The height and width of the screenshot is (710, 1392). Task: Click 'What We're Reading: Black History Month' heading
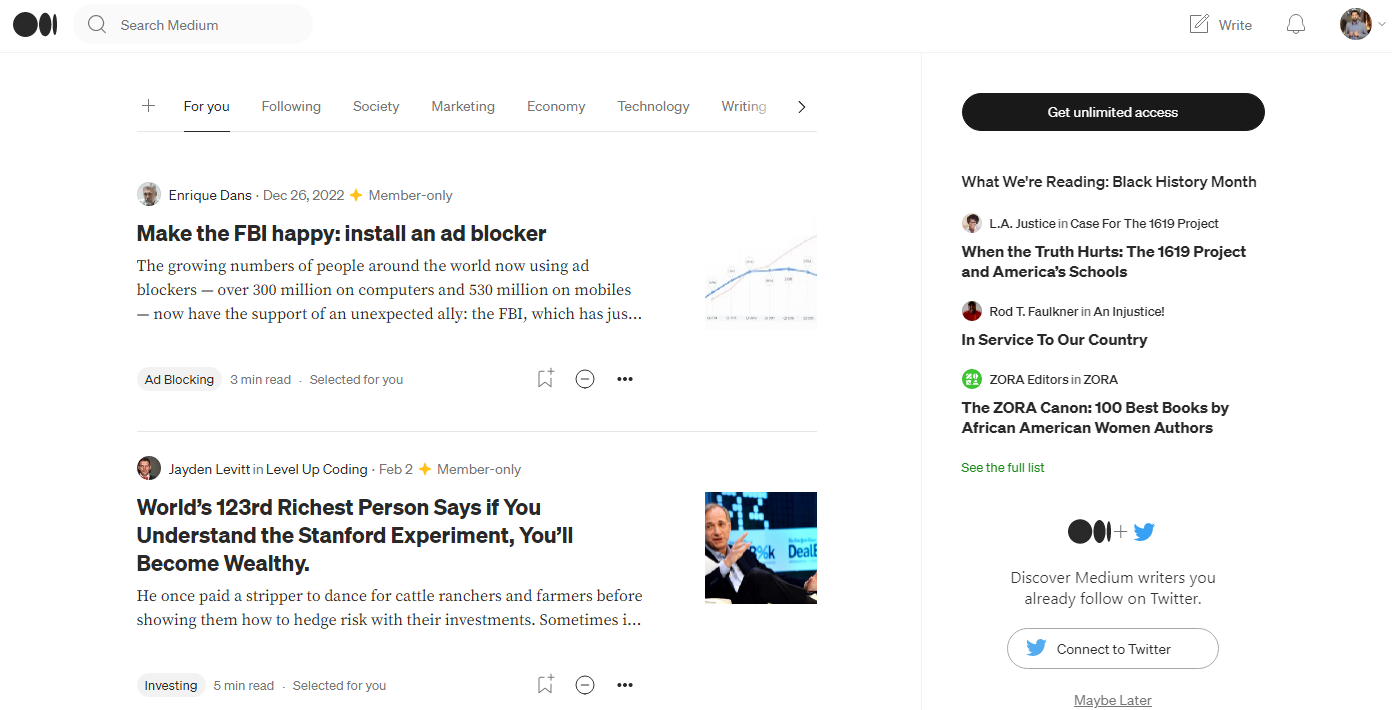coord(1109,181)
